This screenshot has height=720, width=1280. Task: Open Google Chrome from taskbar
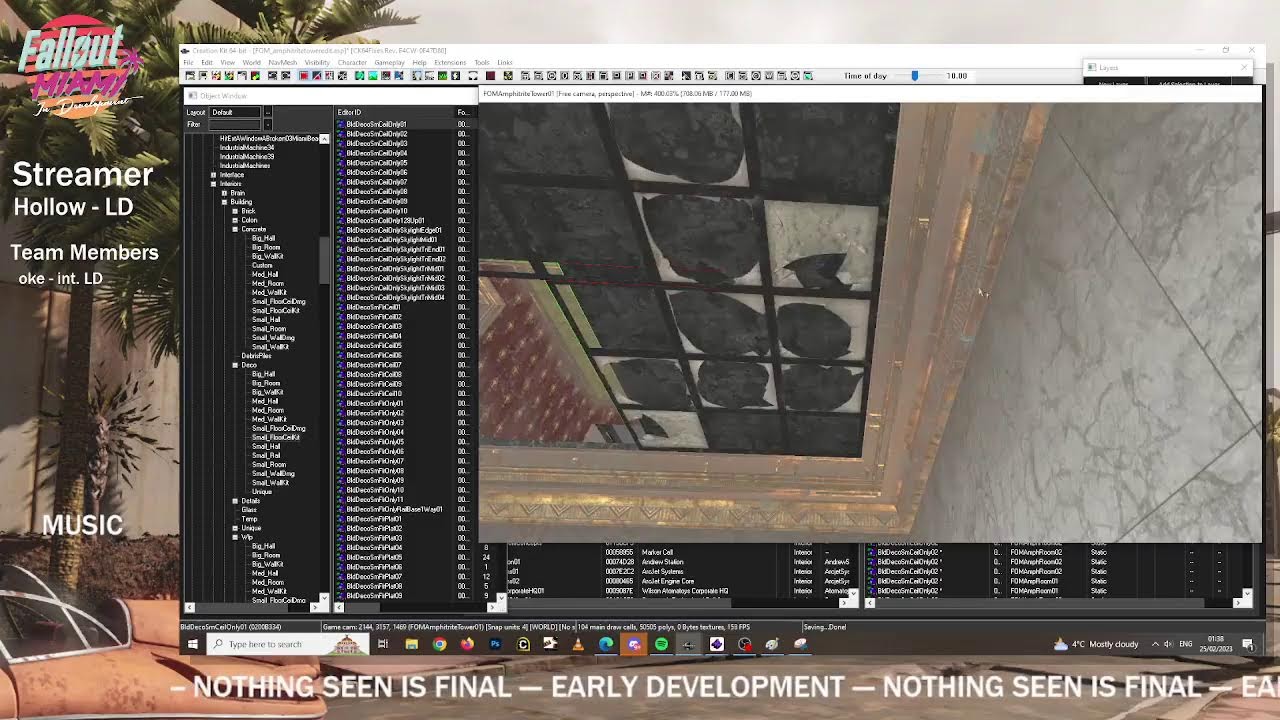point(439,644)
